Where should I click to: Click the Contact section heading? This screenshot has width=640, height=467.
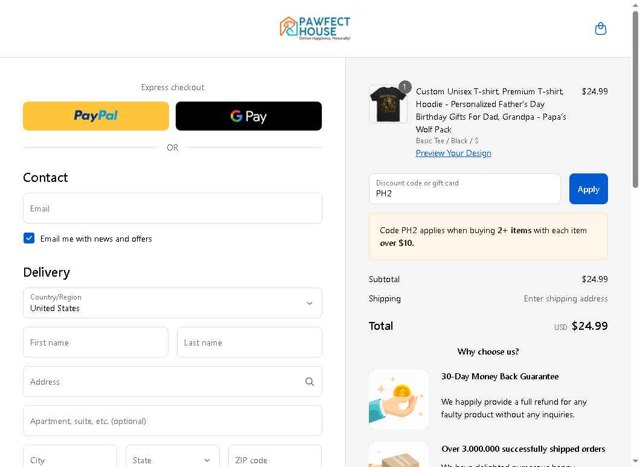(x=45, y=178)
